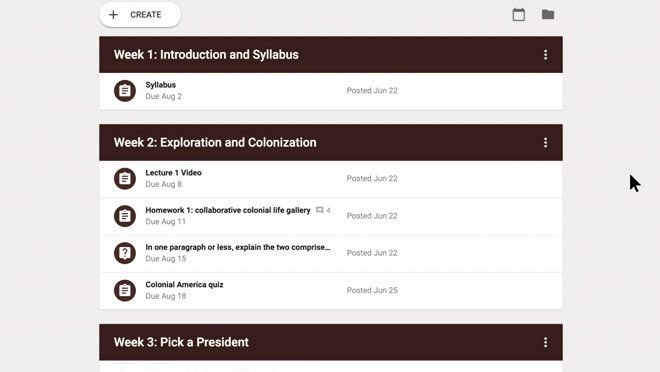The height and width of the screenshot is (372, 660).
Task: Open Week 3 topic options menu
Action: tap(546, 342)
